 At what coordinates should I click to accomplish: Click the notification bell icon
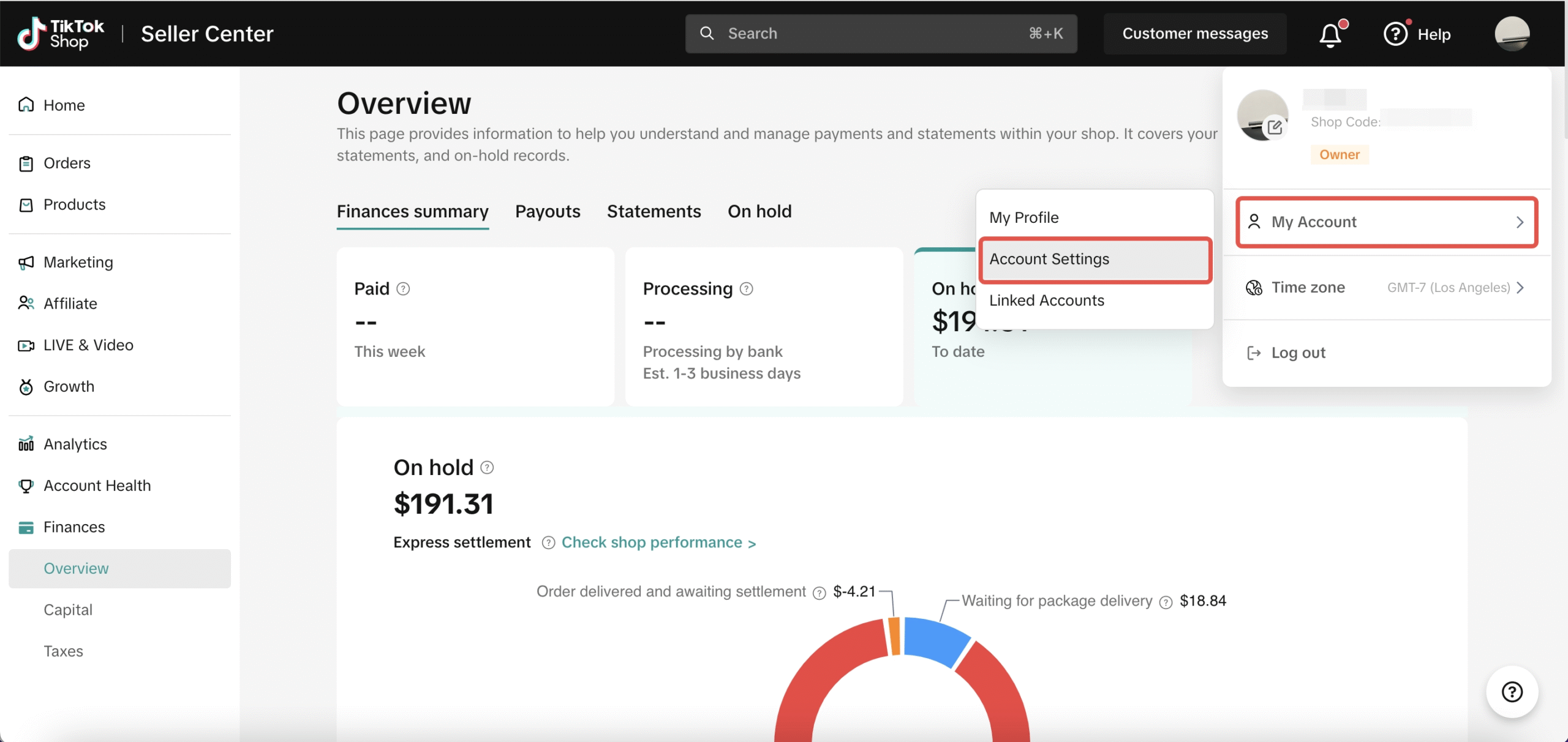point(1330,34)
